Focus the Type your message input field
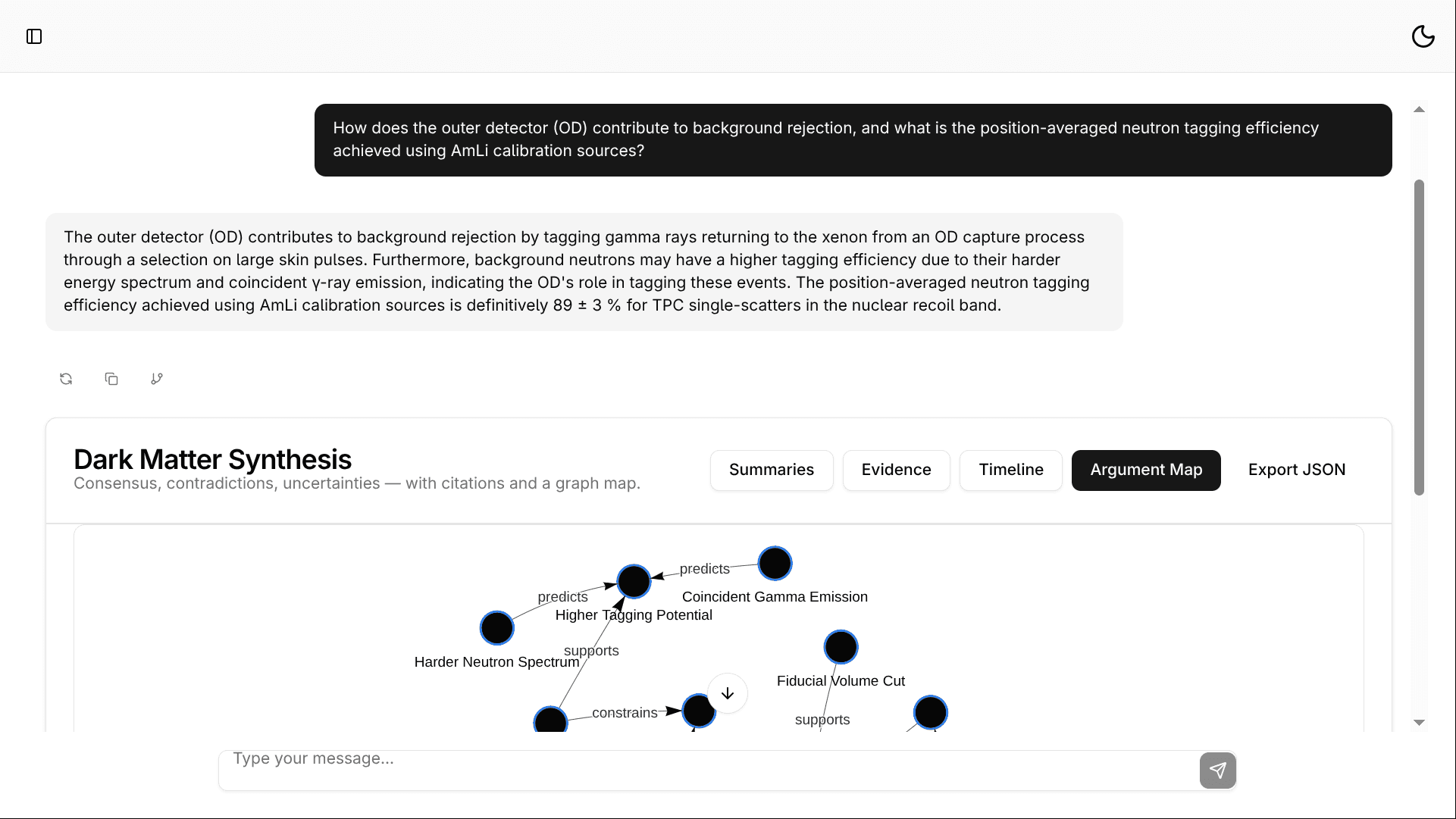1456x819 pixels. coord(705,759)
